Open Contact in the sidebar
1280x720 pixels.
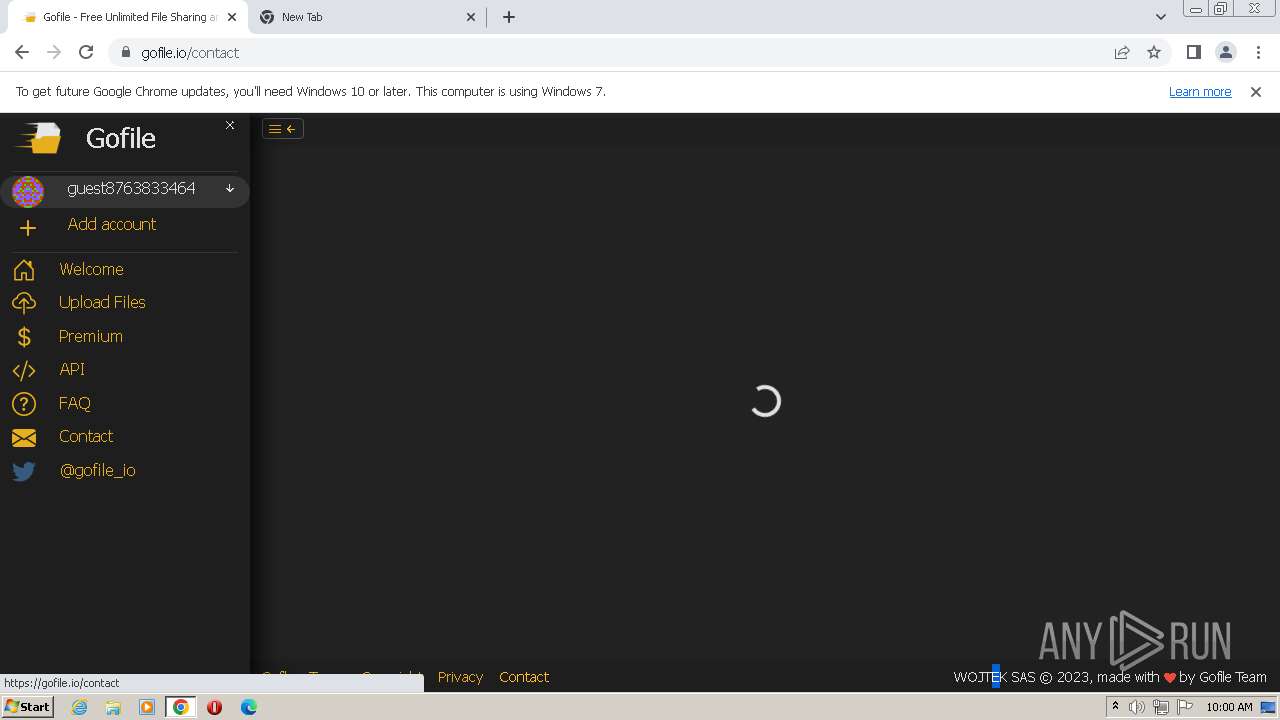tap(86, 436)
